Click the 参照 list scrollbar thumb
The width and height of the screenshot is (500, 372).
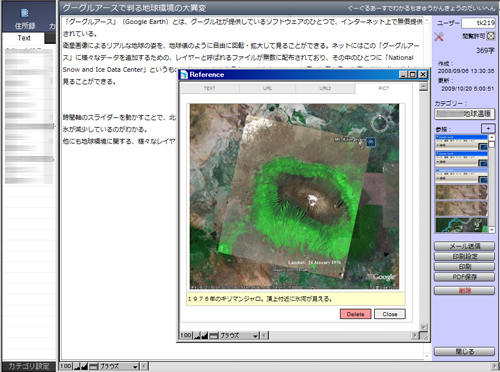coord(492,145)
